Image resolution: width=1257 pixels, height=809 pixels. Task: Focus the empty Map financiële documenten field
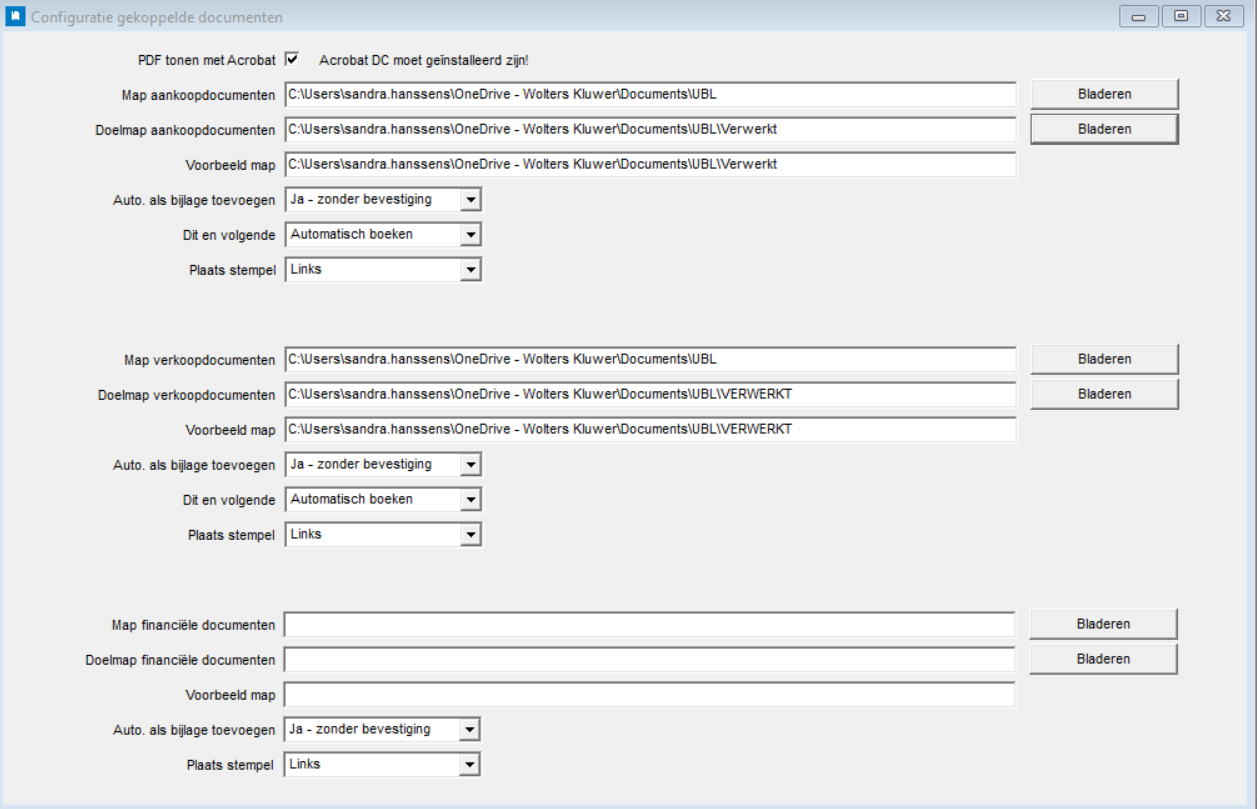coord(650,625)
